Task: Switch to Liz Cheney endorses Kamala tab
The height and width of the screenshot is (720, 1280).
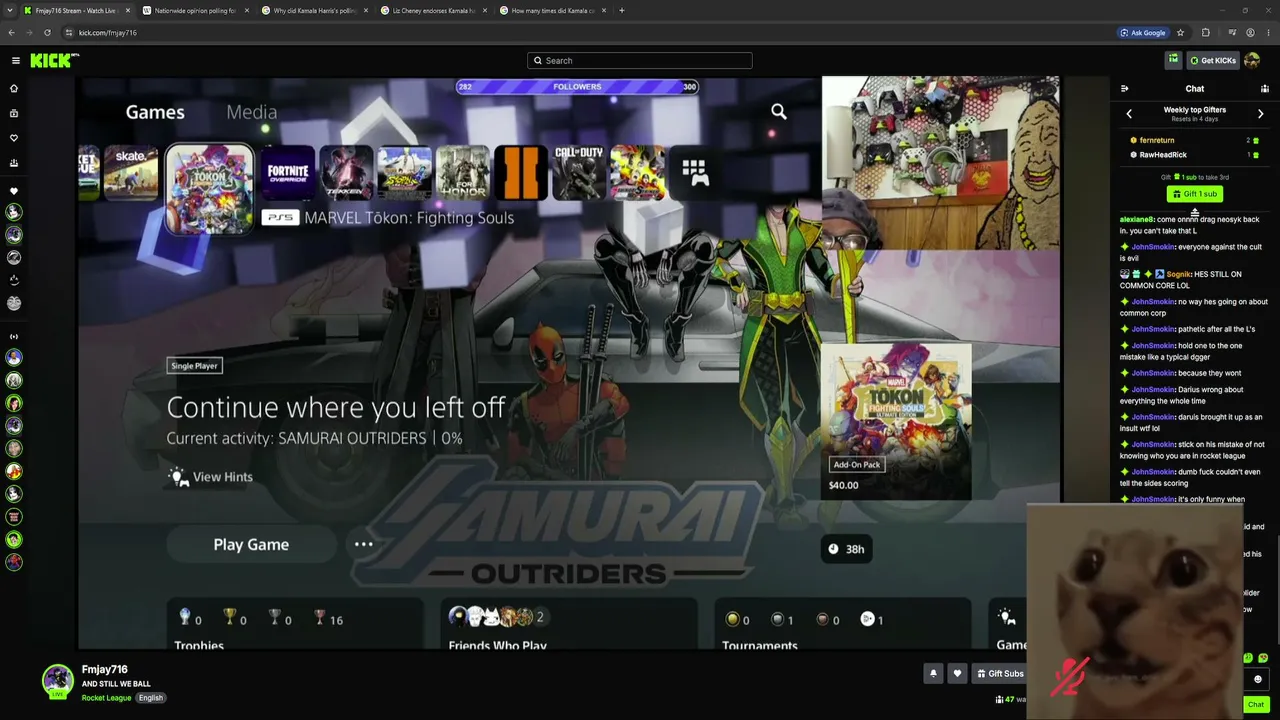Action: 433,10
